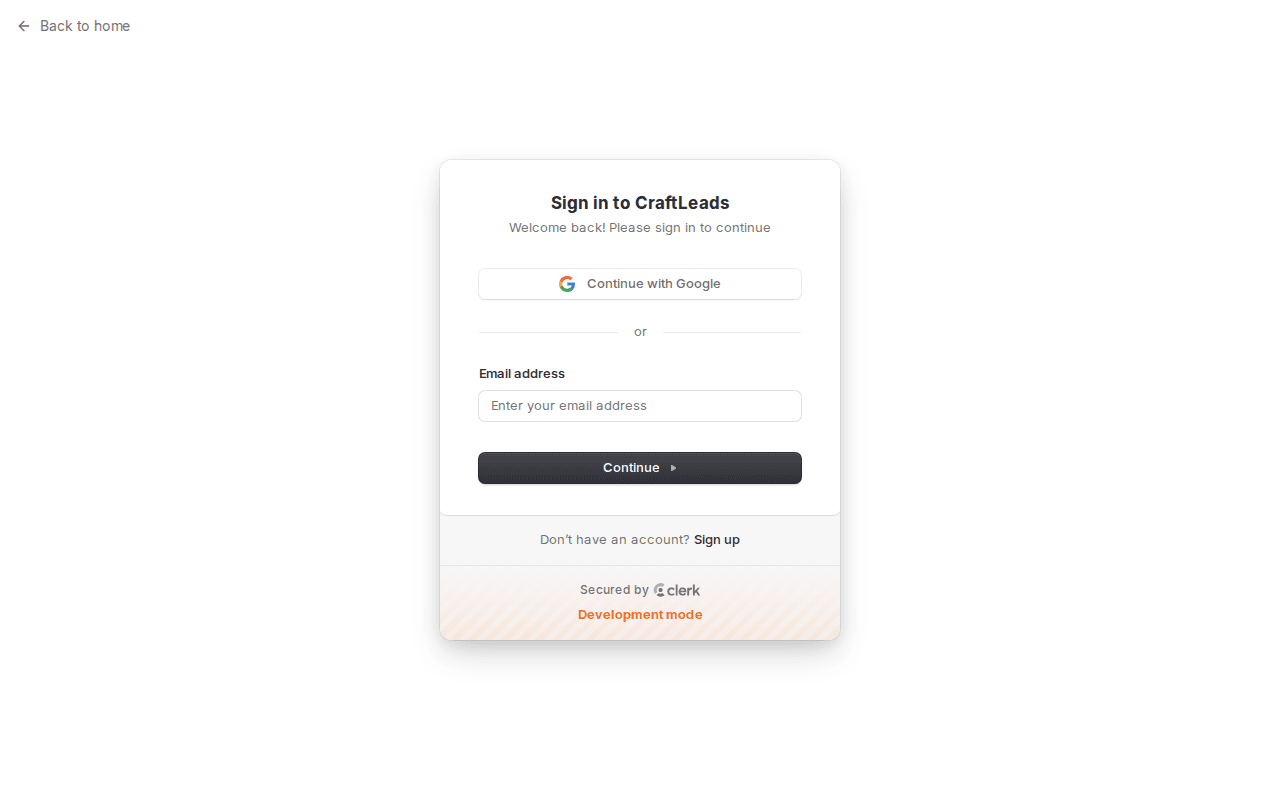The width and height of the screenshot is (1280, 800).
Task: Click the Sign in to CraftLeads heading
Action: [640, 203]
